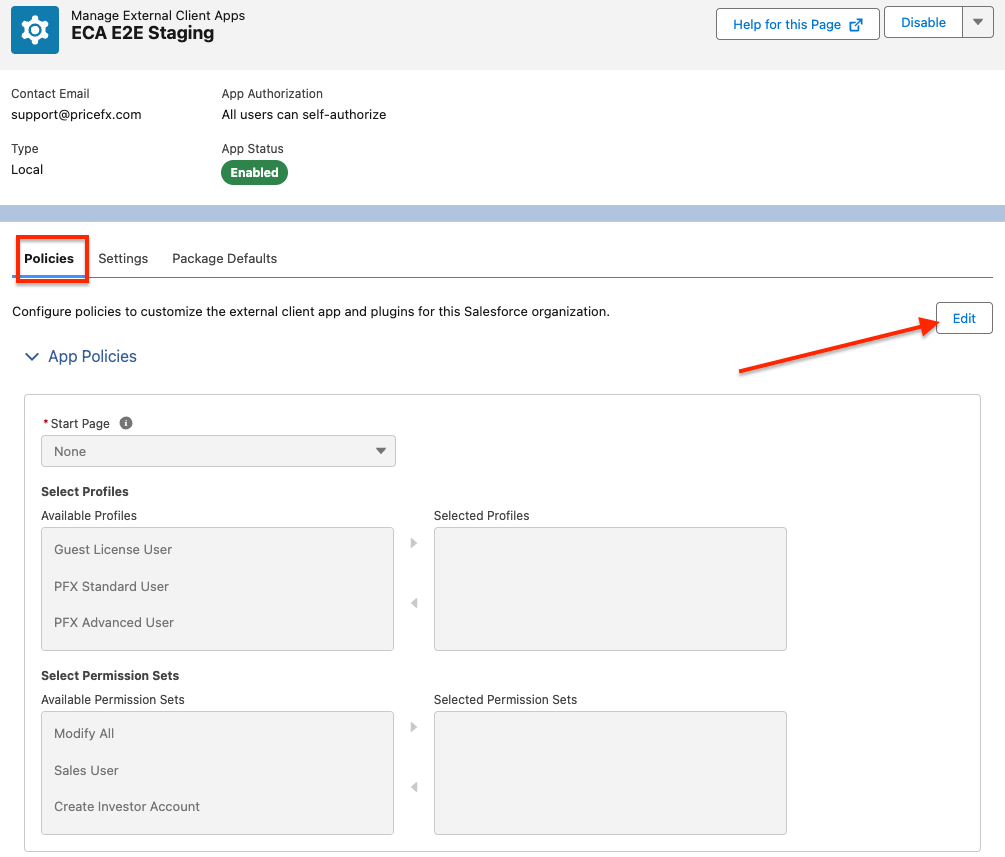The height and width of the screenshot is (857, 1005).
Task: Click the Start Page info icon
Action: click(x=126, y=423)
